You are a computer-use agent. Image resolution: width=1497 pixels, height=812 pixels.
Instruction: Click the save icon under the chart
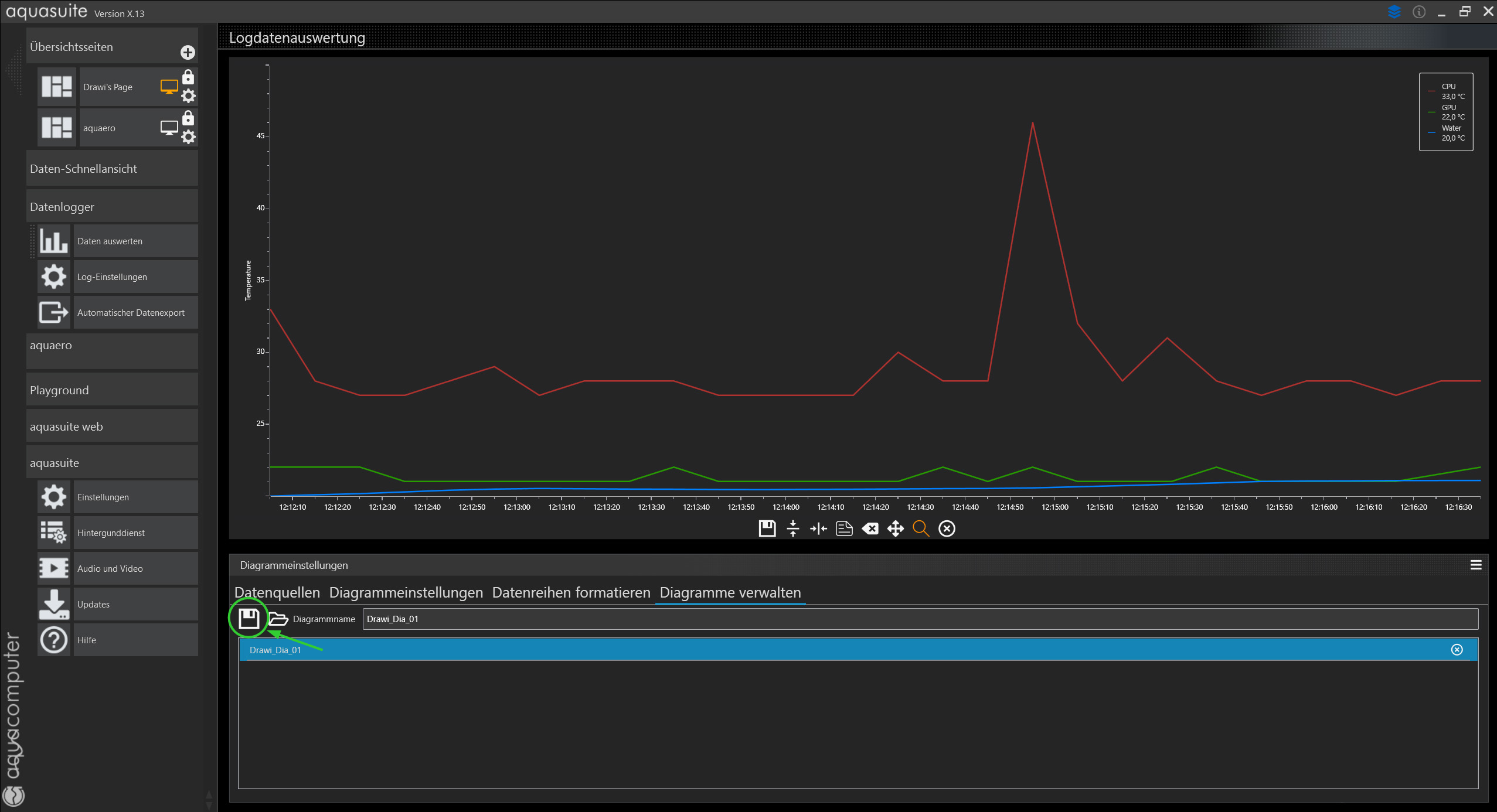point(767,528)
